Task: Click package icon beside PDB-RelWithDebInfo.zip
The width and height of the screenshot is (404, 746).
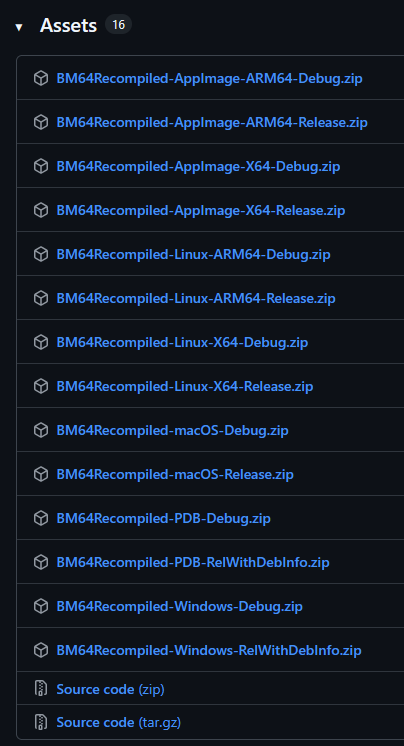Action: tap(41, 562)
